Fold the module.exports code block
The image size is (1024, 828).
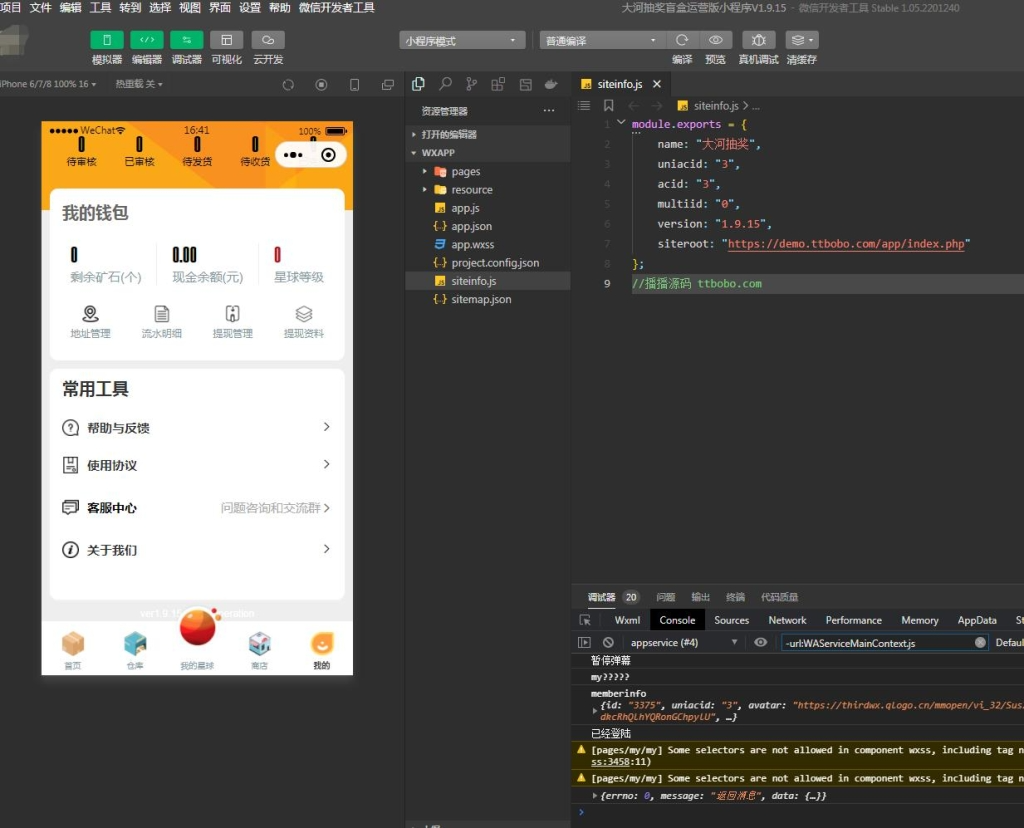pyautogui.click(x=621, y=122)
